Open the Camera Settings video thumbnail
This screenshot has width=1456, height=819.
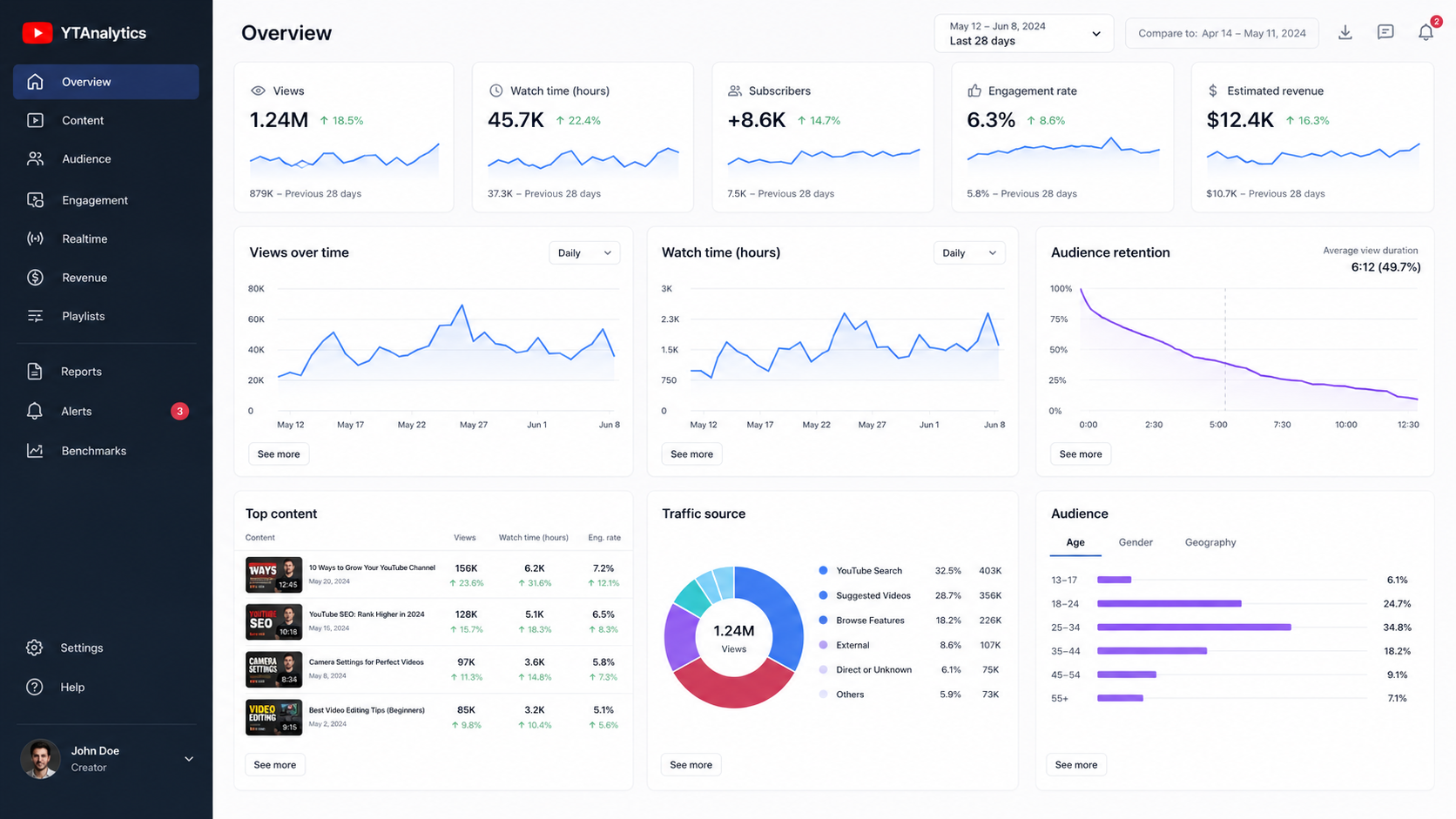(x=273, y=670)
